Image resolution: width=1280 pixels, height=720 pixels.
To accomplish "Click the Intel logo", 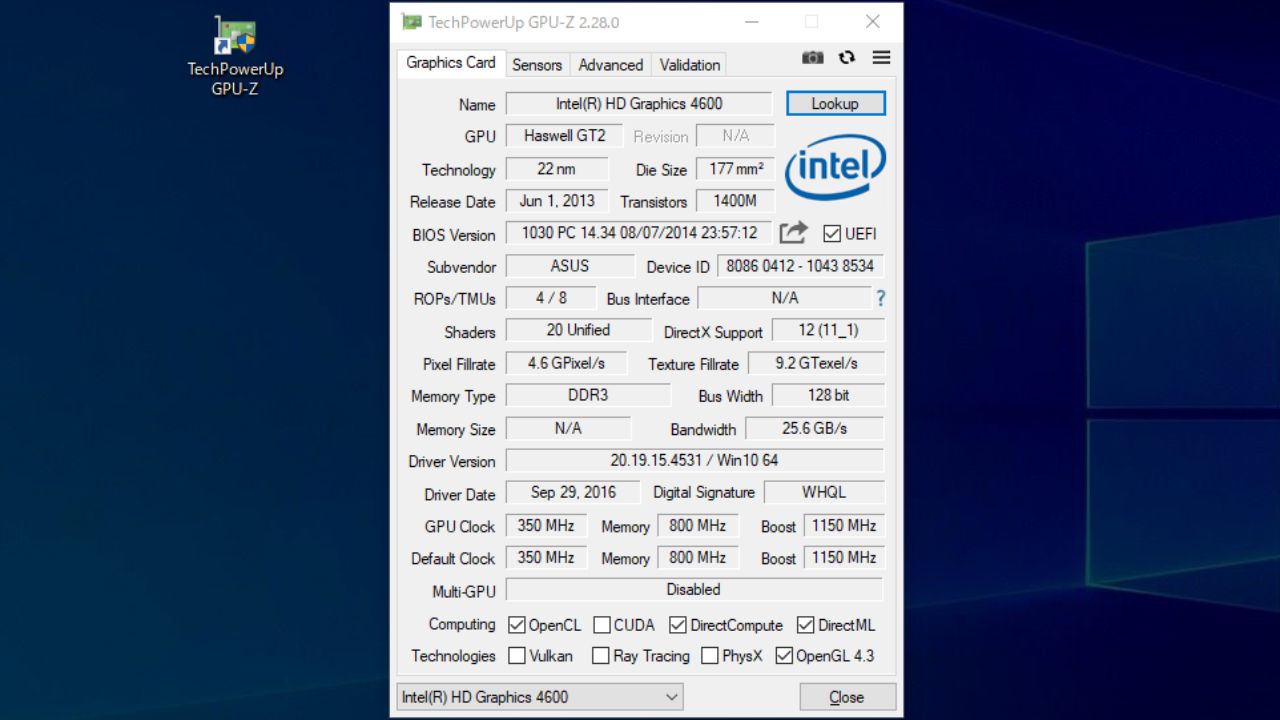I will (x=835, y=167).
